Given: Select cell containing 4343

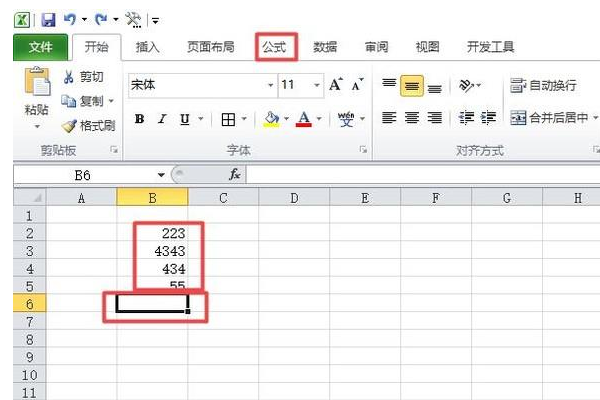Looking at the screenshot, I should [152, 251].
